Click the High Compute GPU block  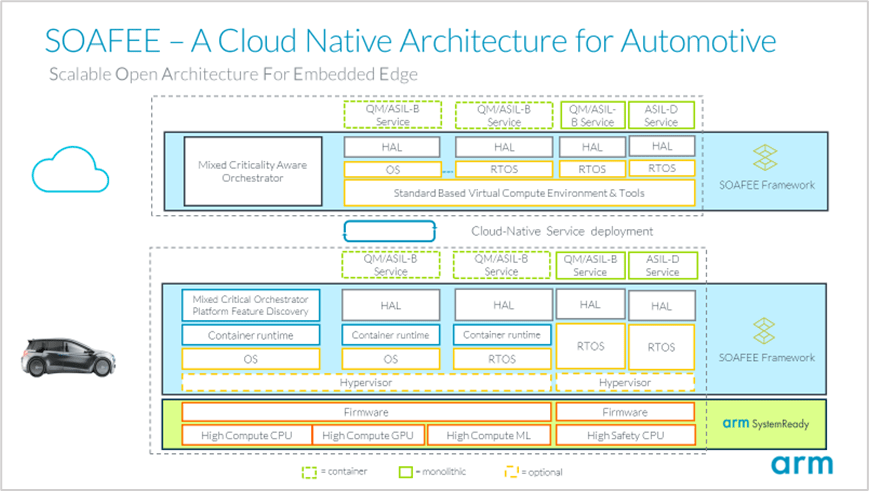click(x=368, y=435)
